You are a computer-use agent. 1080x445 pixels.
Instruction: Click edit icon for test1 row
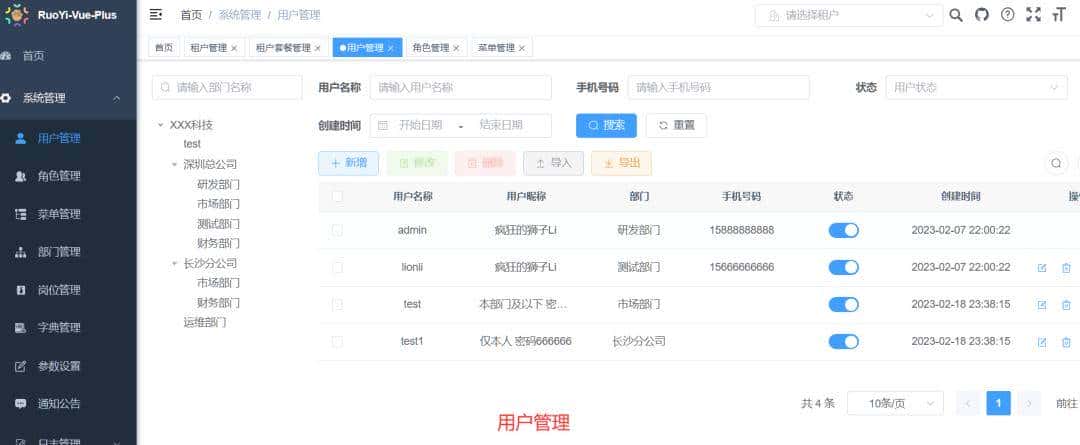1041,342
